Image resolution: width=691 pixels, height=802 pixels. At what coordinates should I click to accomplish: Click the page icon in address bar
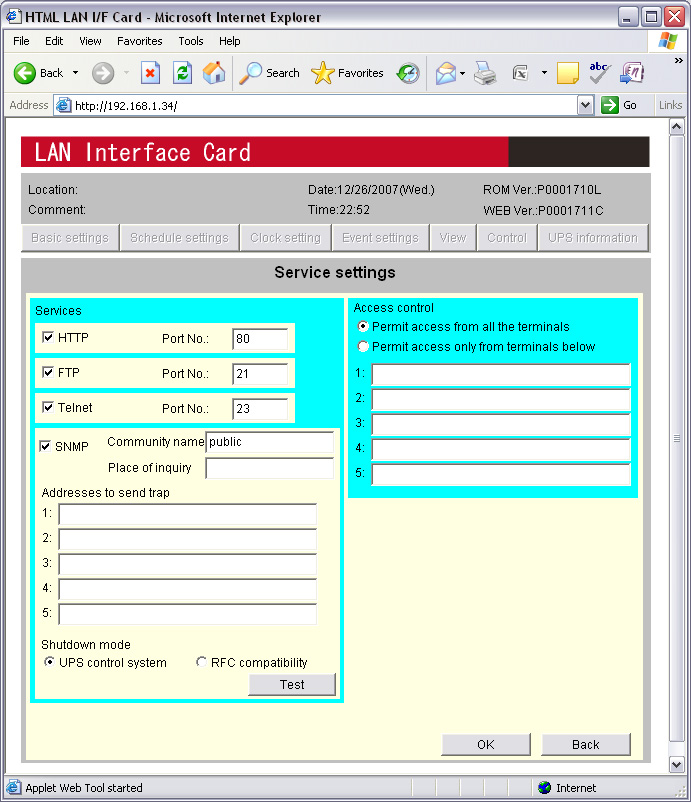pyautogui.click(x=63, y=105)
